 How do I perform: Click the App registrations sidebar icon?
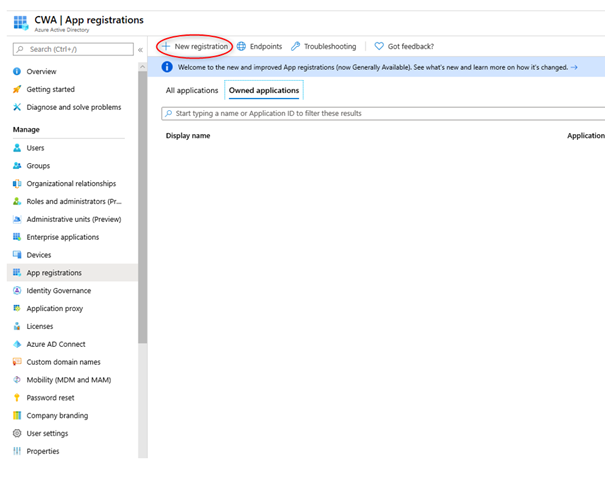tap(17, 272)
